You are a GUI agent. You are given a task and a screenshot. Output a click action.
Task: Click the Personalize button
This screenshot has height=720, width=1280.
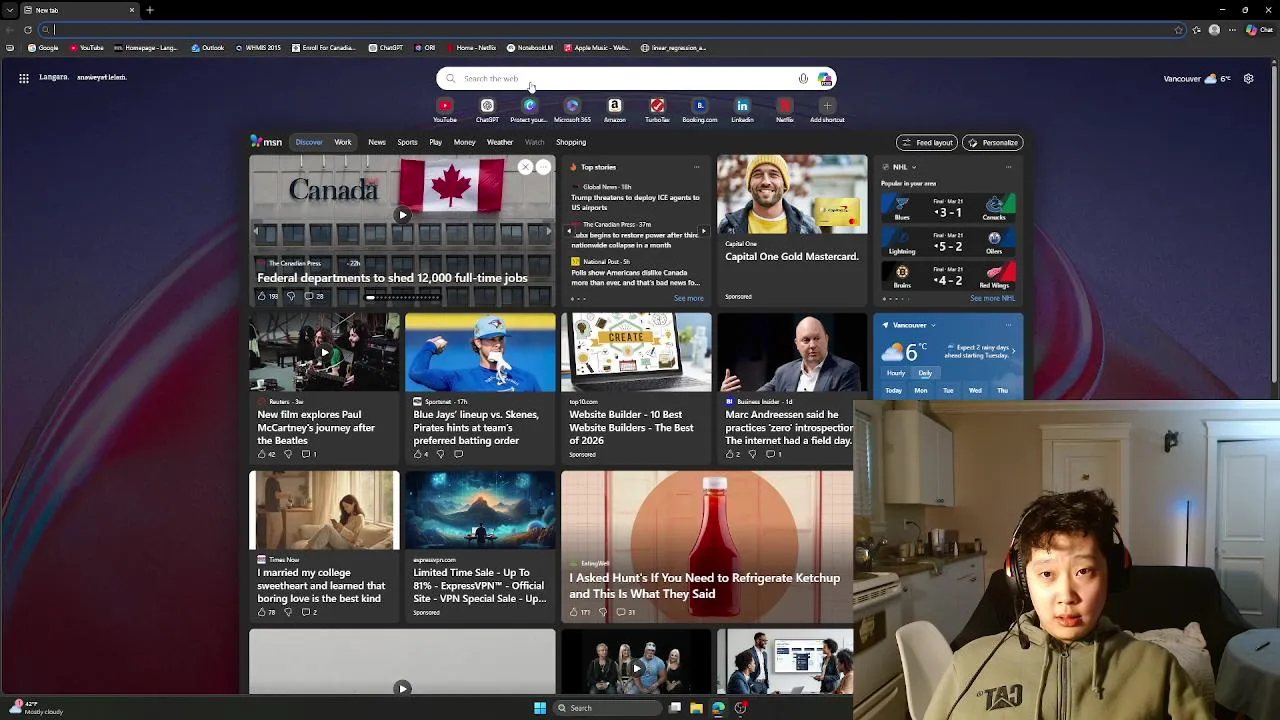993,143
